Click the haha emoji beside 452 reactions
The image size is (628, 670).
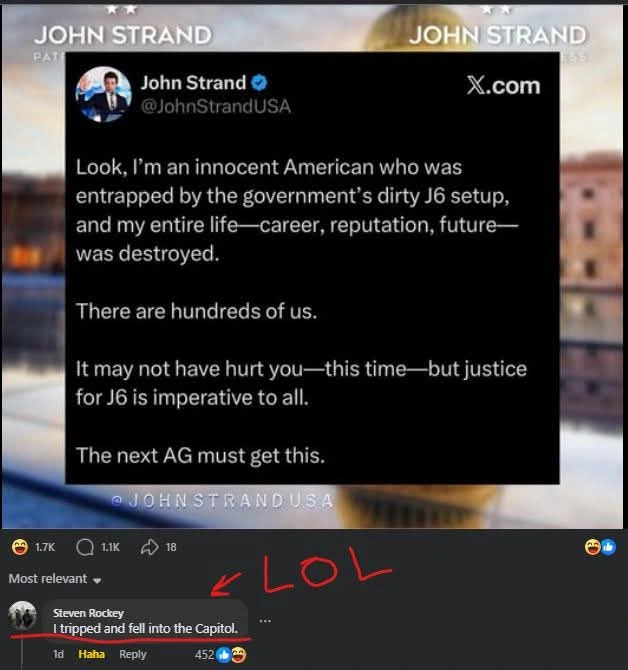[x=239, y=655]
